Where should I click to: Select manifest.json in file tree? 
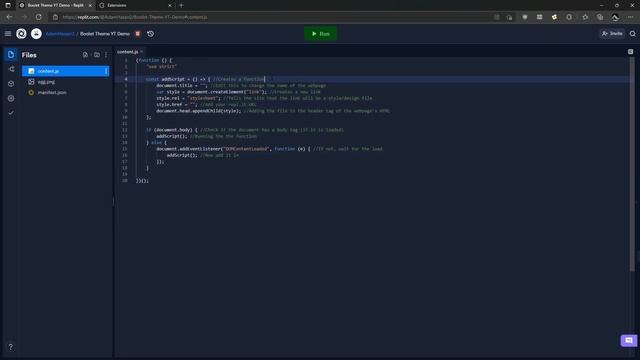(x=66, y=93)
